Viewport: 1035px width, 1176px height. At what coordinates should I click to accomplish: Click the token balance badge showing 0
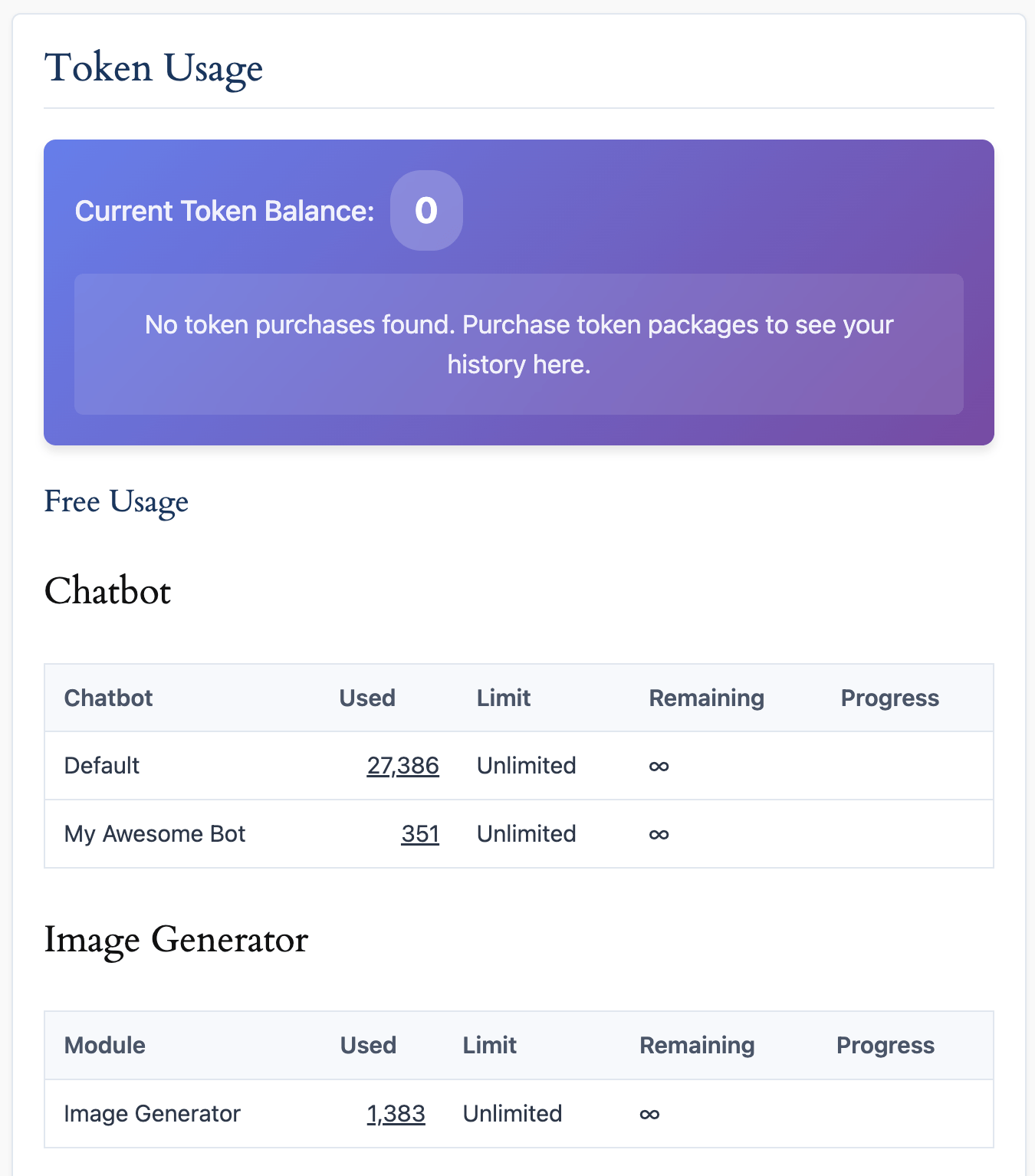[426, 210]
